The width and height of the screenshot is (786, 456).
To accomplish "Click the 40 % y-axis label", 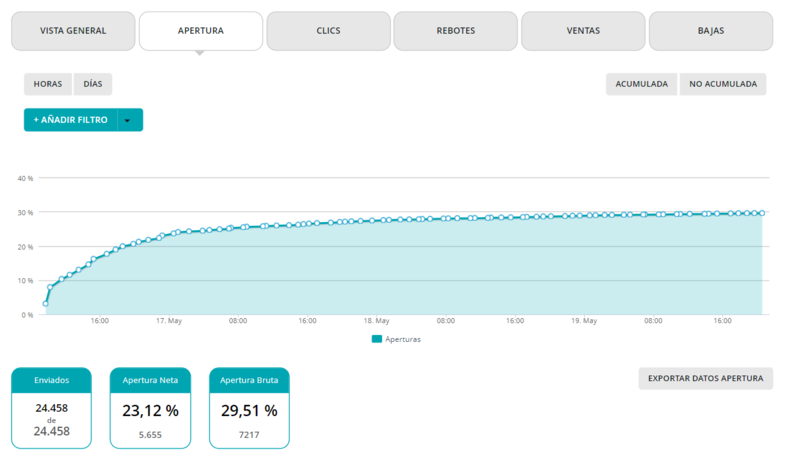I will coord(25,178).
